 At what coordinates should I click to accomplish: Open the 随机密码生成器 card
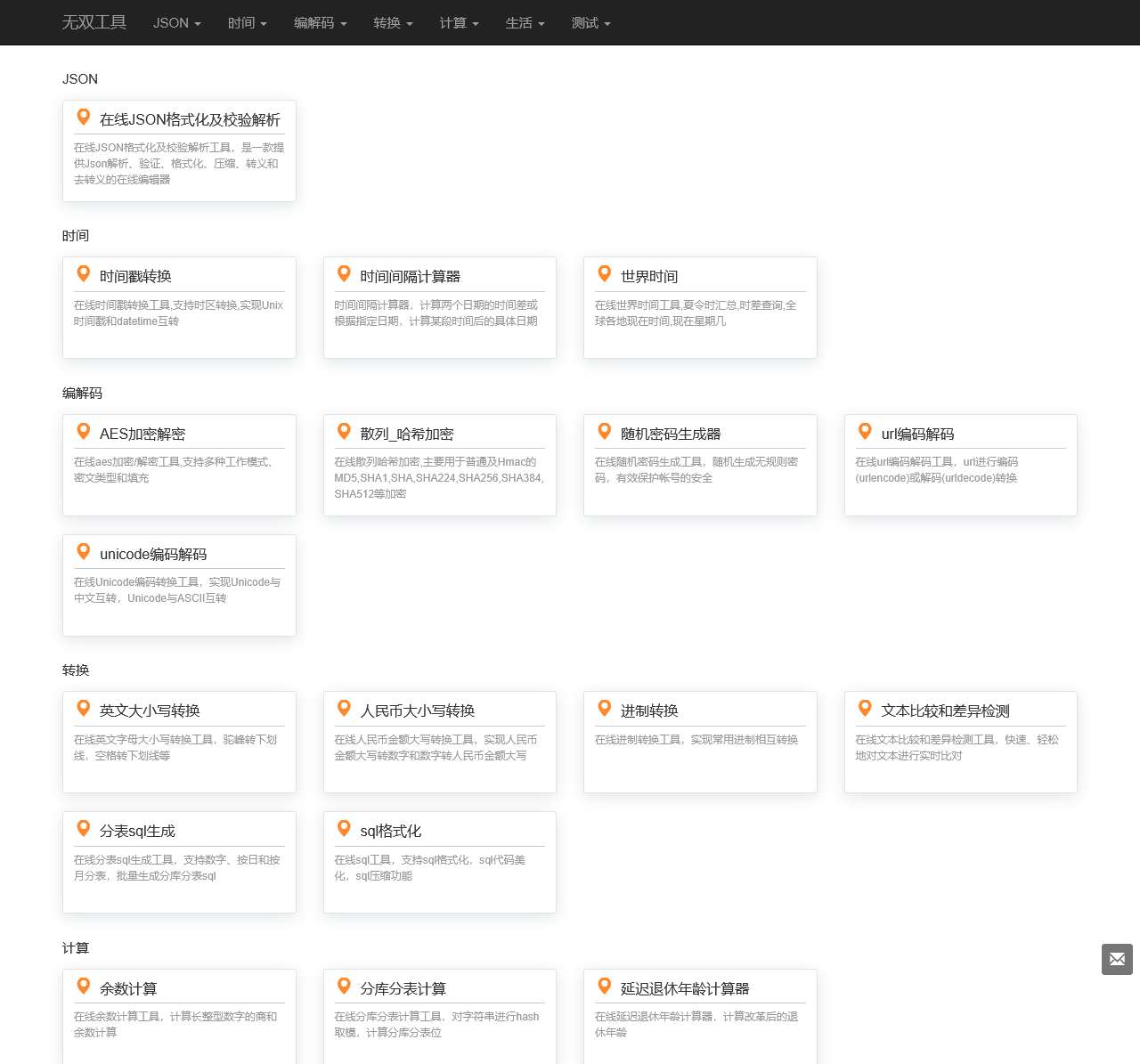pos(671,434)
